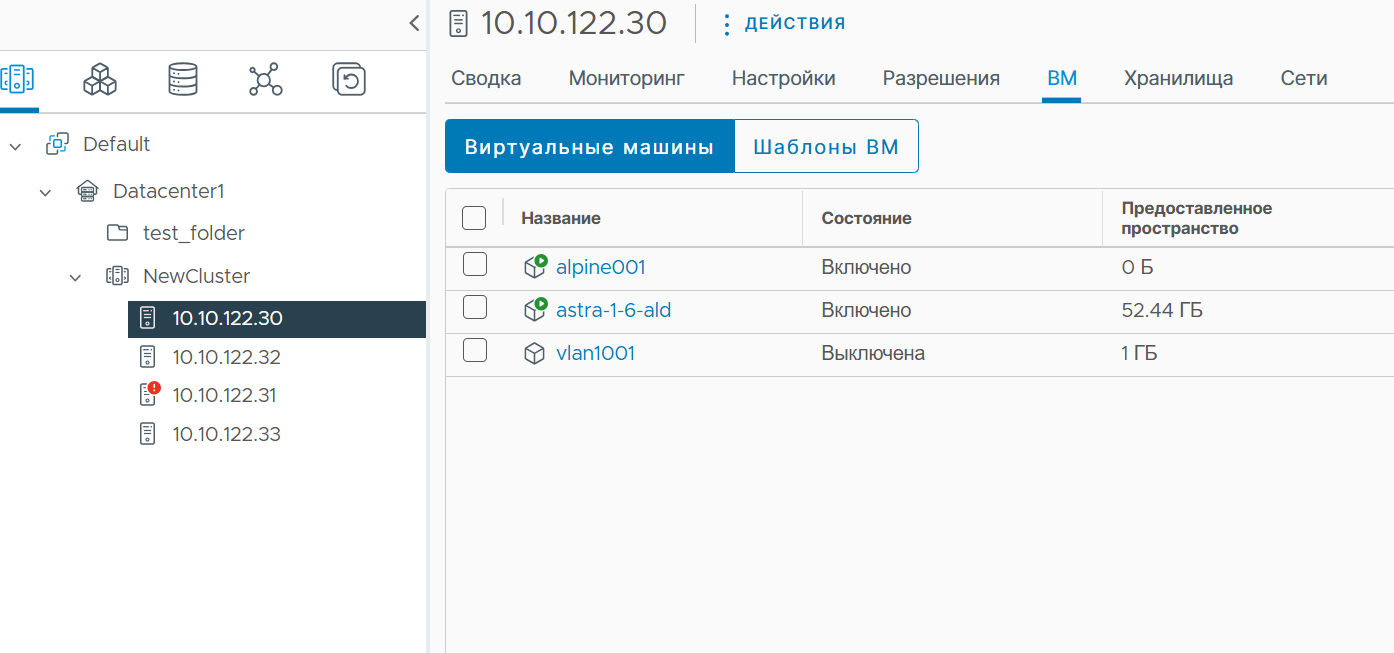Click the alert host icon for 10.10.122.31
Screen dimensions: 1394x653
click(149, 394)
